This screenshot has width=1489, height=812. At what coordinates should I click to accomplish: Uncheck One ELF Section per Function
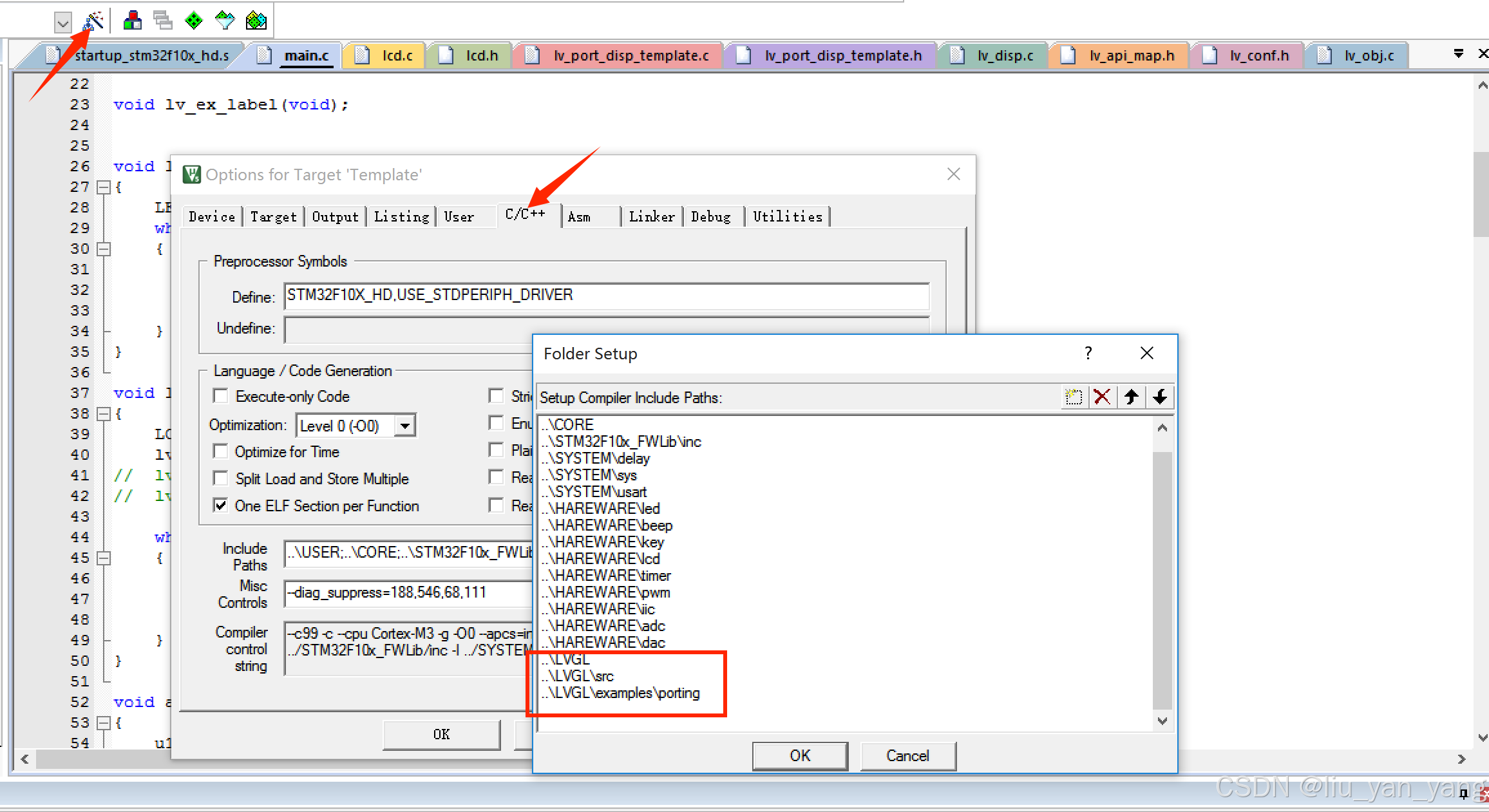pos(221,505)
